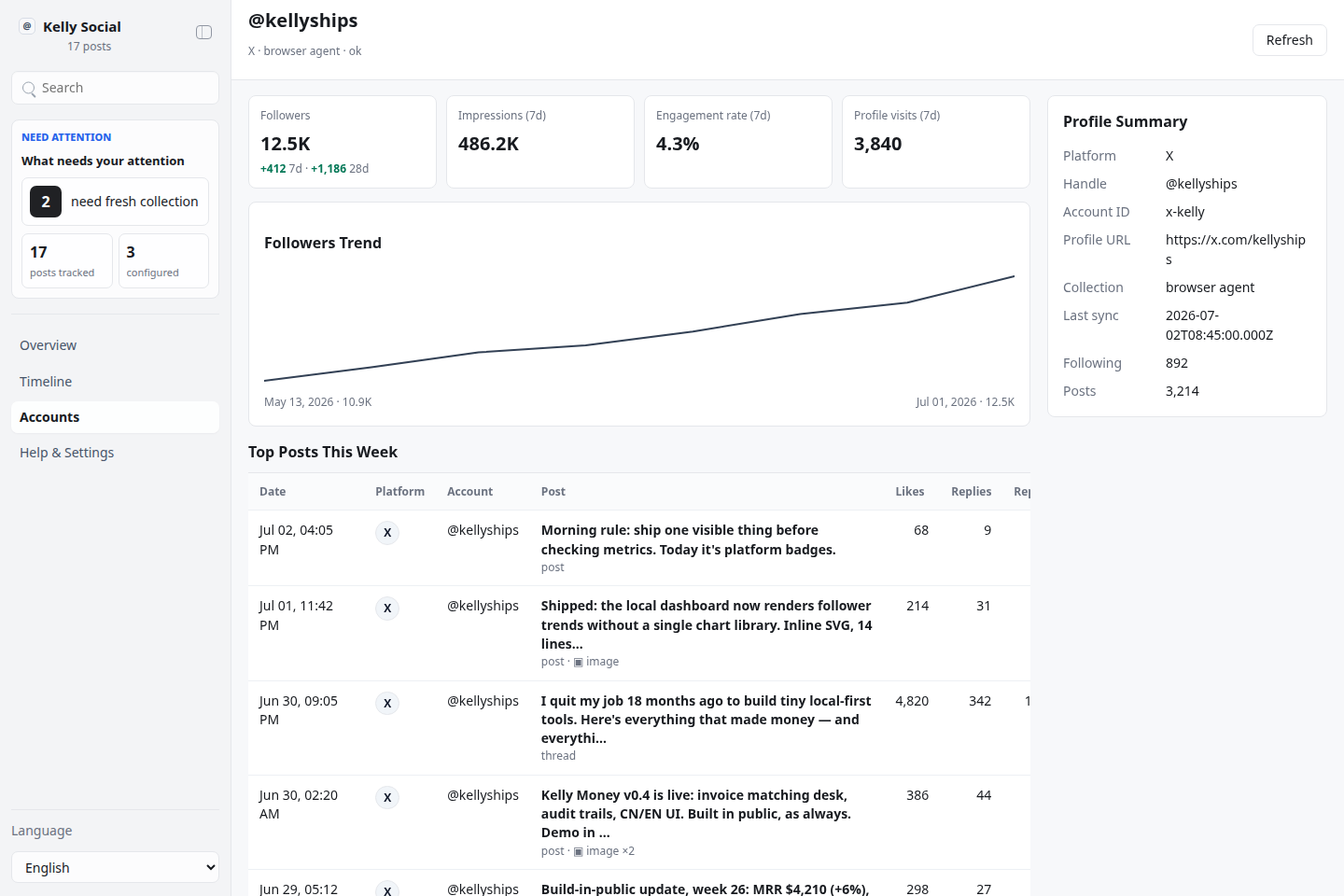Click @kellyships in the Jul 02 row
This screenshot has width=1344, height=896.
coord(483,530)
